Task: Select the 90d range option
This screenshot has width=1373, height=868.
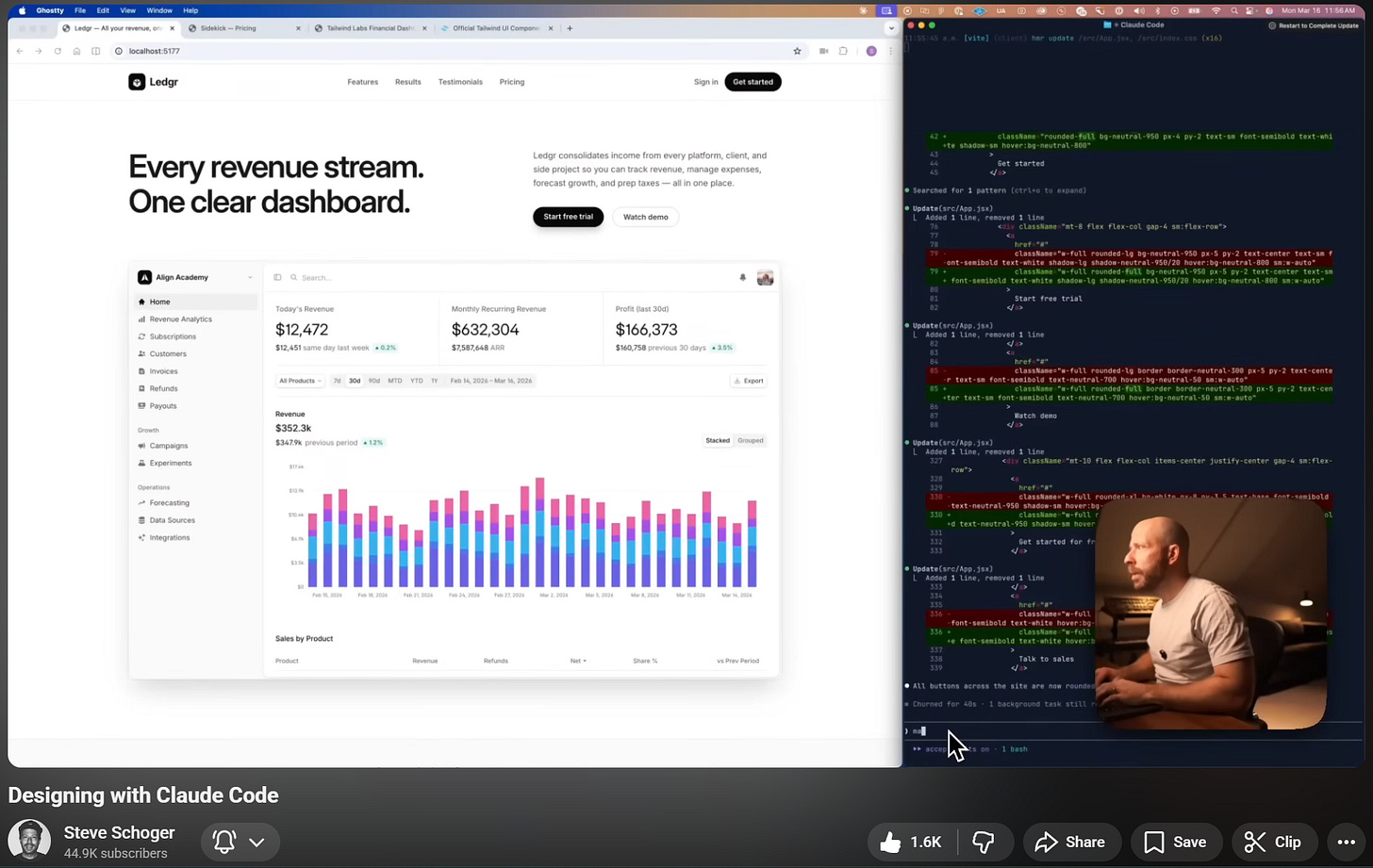Action: click(x=373, y=381)
